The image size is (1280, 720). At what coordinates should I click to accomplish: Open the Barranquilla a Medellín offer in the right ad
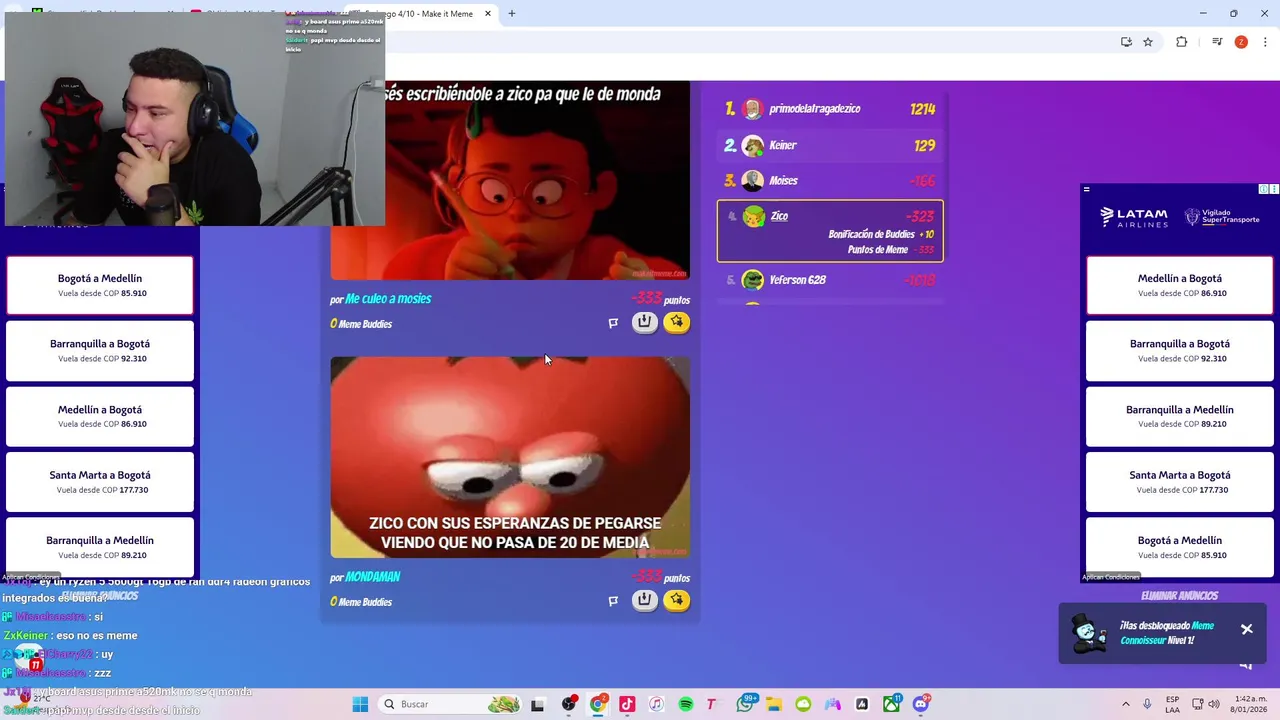(x=1180, y=416)
